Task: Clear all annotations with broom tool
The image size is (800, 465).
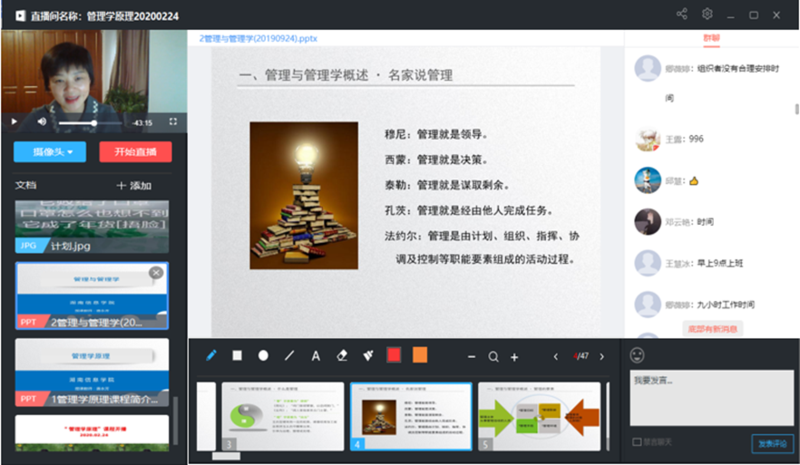Action: pyautogui.click(x=368, y=355)
